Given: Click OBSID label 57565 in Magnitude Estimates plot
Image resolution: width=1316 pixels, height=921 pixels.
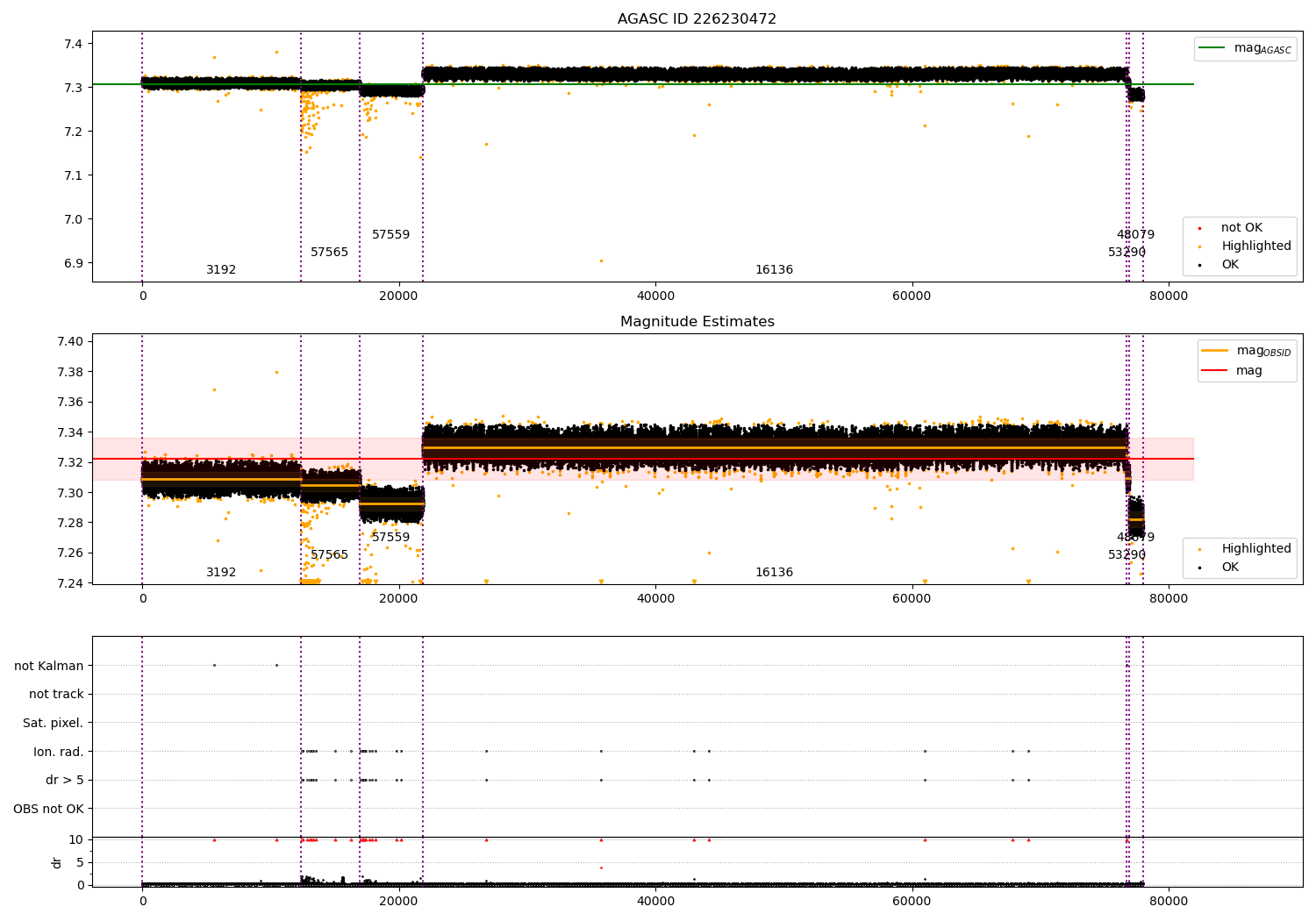Looking at the screenshot, I should click(330, 555).
